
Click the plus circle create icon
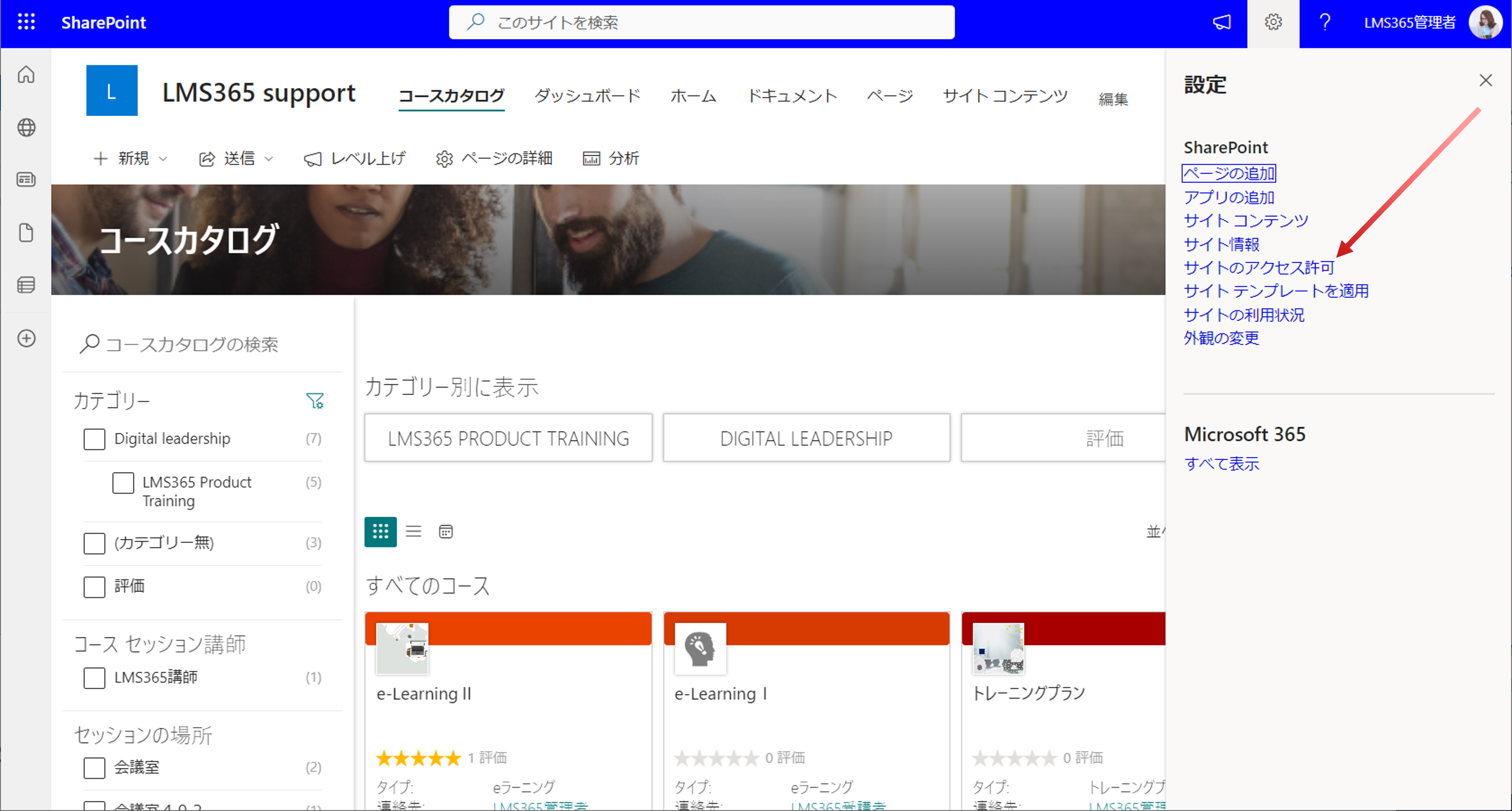pyautogui.click(x=26, y=338)
